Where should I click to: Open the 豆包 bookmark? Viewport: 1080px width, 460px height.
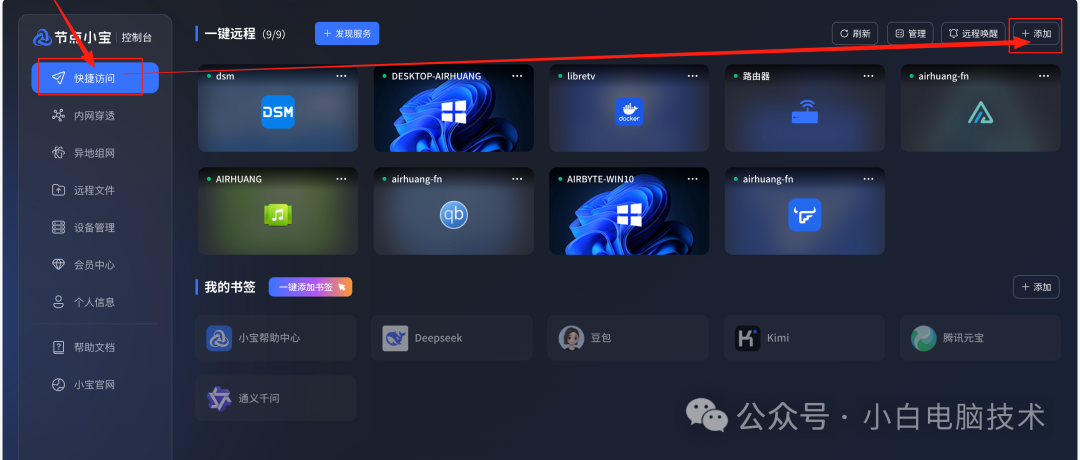627,338
